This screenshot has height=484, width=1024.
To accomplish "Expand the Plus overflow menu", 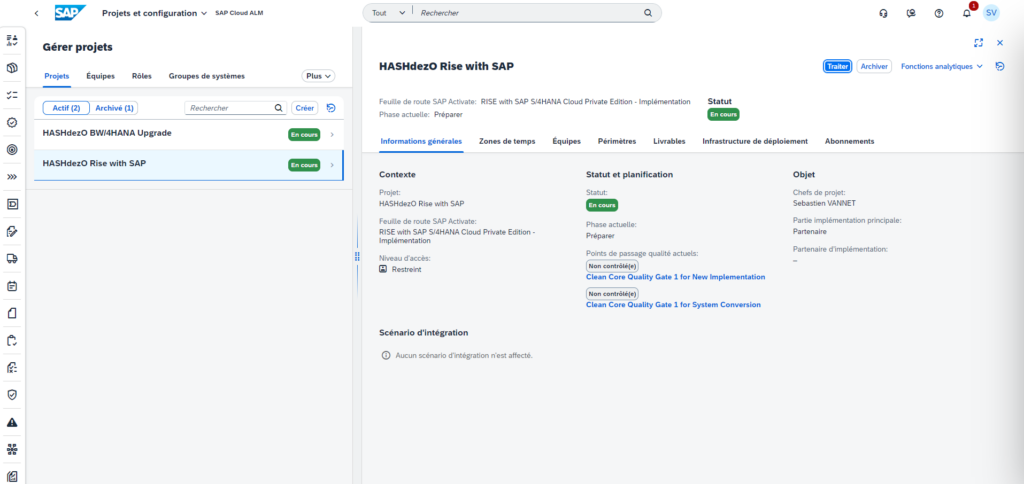I will point(318,76).
